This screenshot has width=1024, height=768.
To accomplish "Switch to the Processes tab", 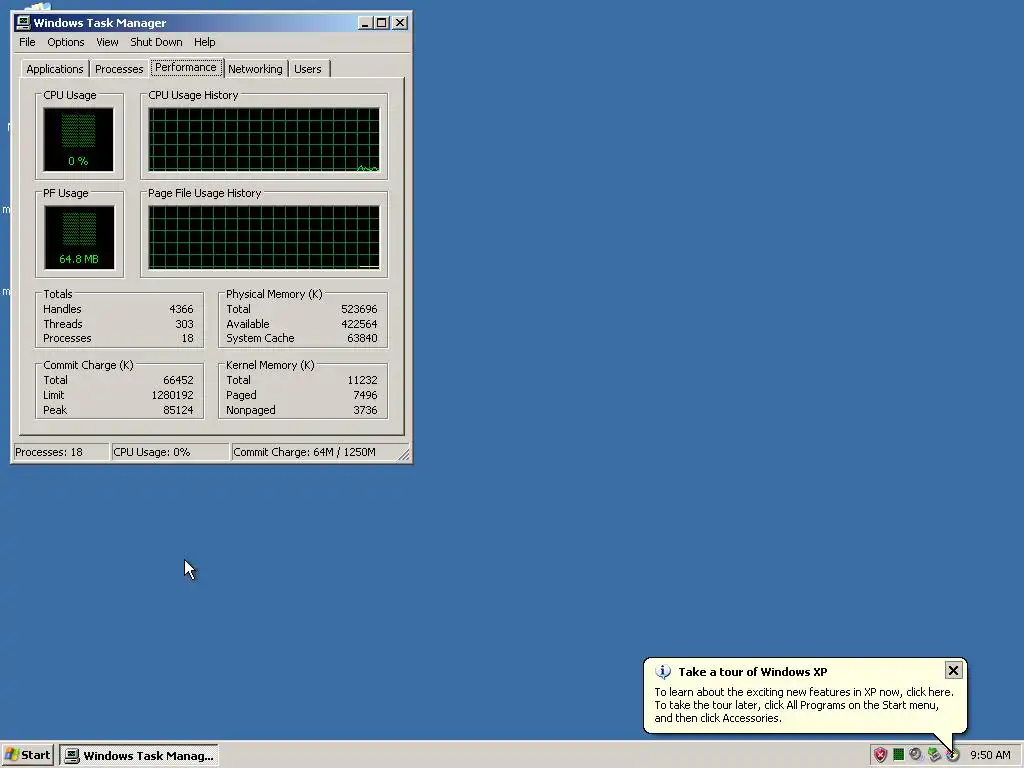I will [119, 69].
